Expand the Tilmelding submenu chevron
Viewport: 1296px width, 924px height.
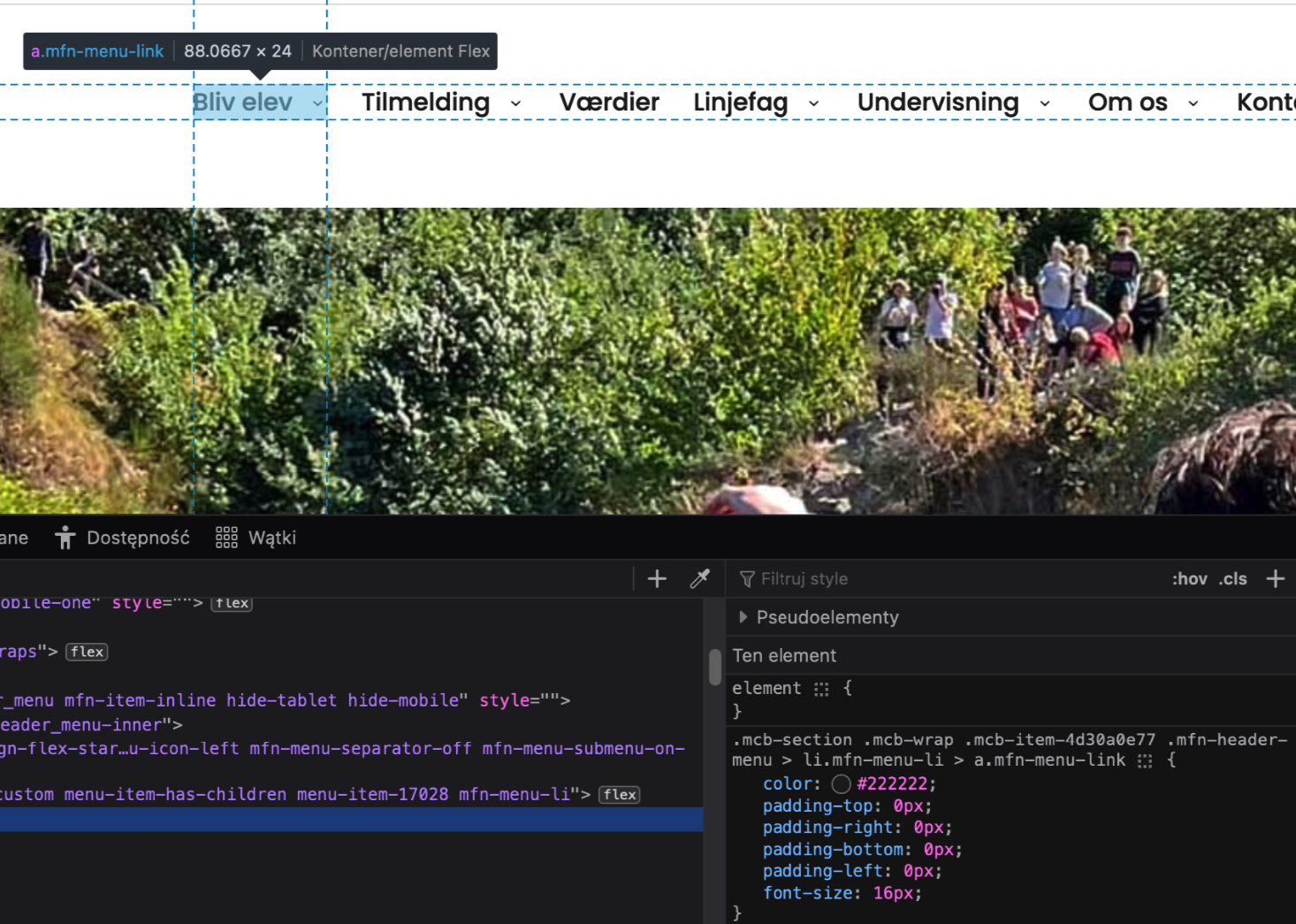tap(515, 103)
